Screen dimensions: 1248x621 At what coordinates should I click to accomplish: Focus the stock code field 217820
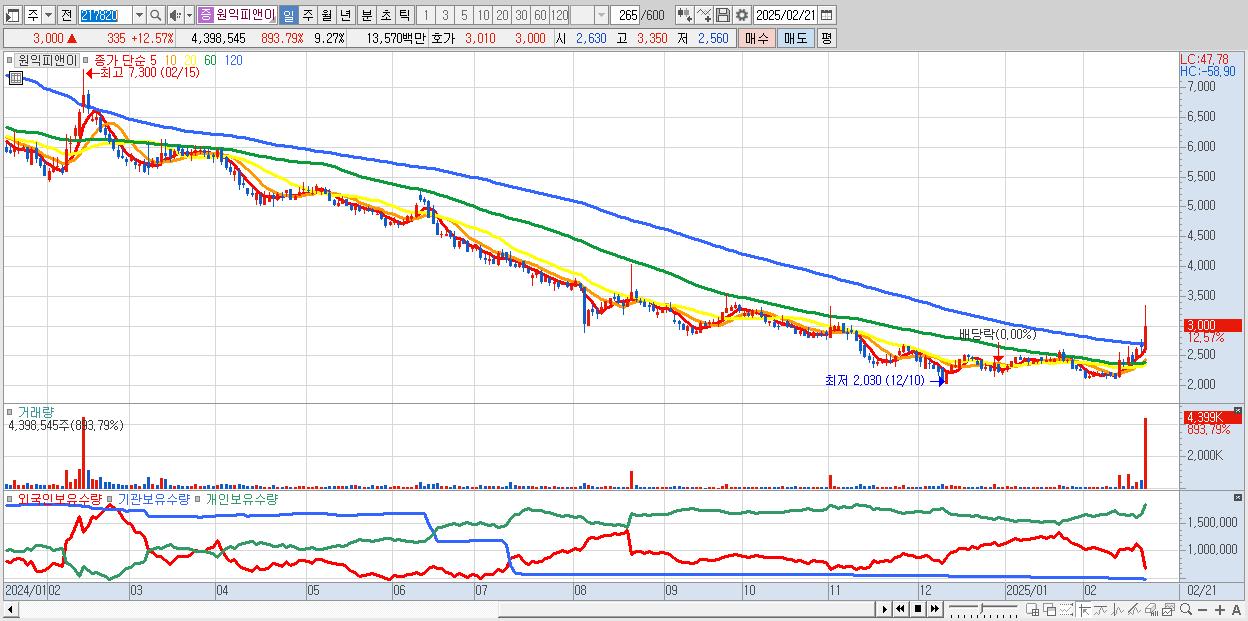tap(104, 15)
